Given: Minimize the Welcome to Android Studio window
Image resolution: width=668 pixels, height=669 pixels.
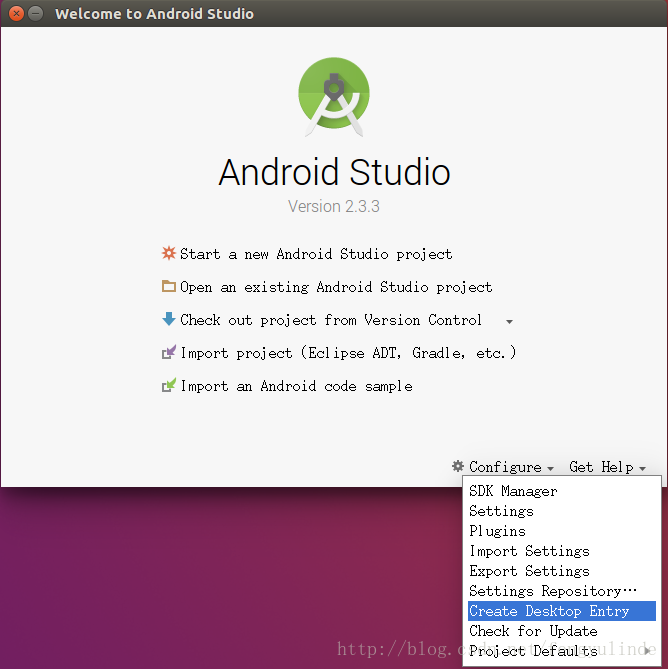Looking at the screenshot, I should [36, 14].
